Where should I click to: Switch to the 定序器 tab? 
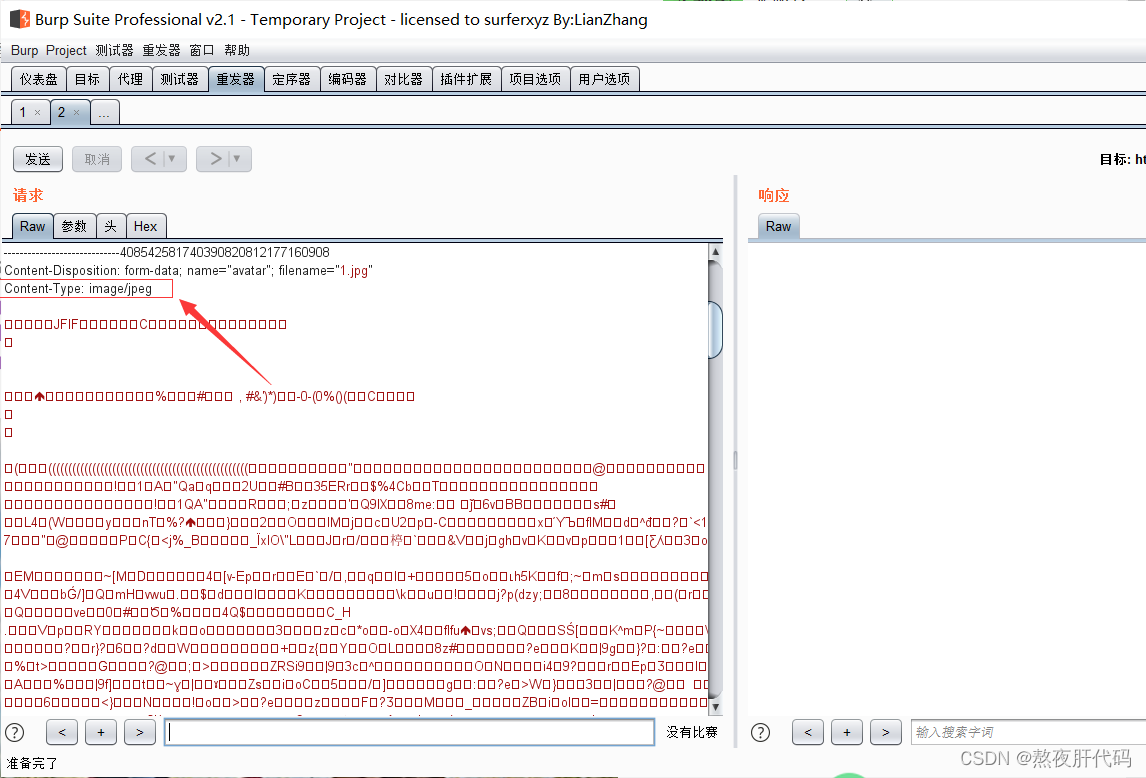[x=292, y=79]
